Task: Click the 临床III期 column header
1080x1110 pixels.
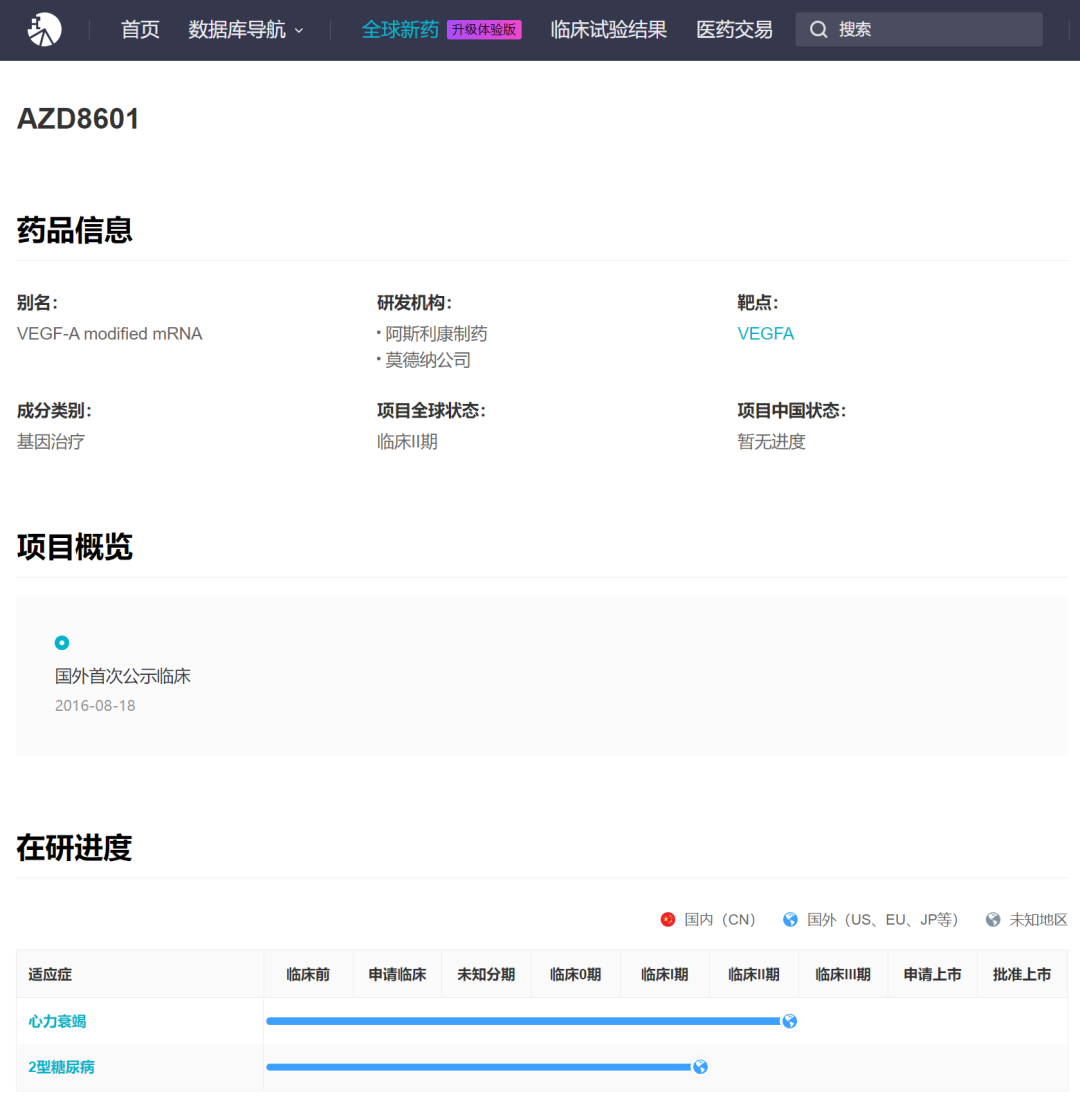Action: 843,974
